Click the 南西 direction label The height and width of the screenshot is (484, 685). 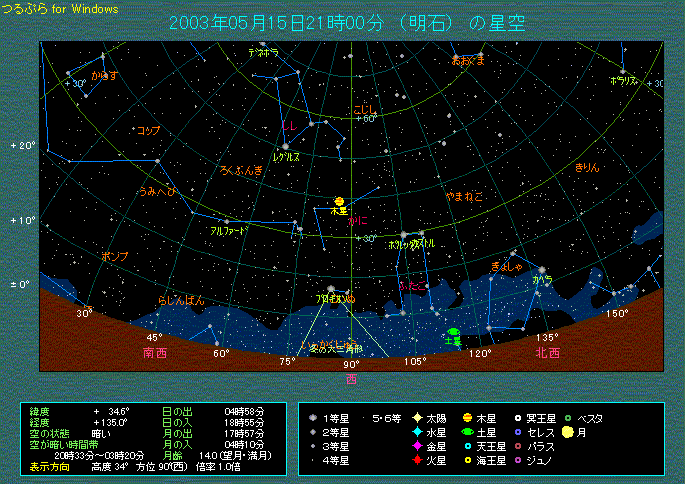click(155, 353)
